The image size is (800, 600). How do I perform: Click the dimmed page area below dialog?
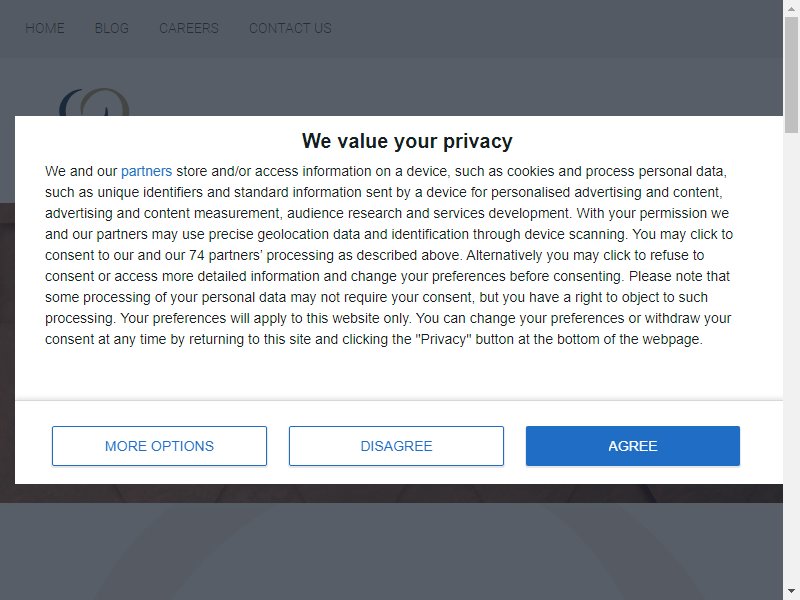pos(391,551)
